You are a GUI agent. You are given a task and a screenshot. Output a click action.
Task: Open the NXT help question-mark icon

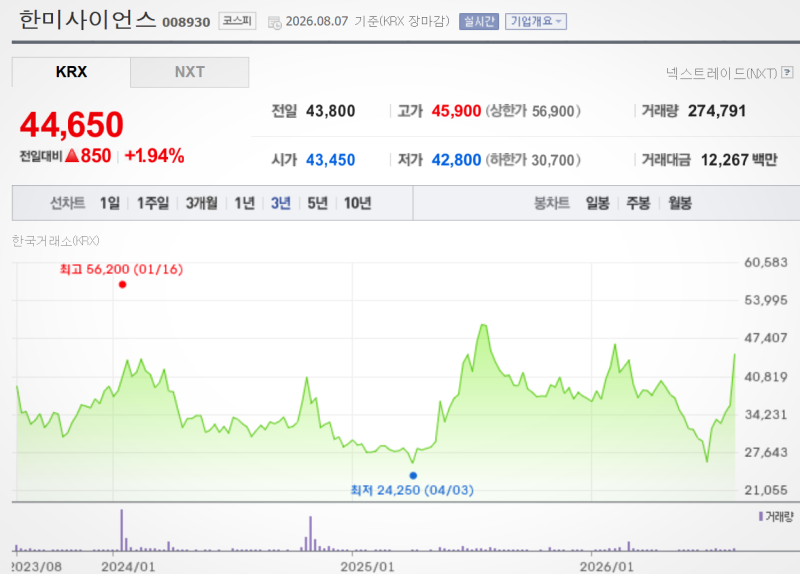[x=787, y=72]
